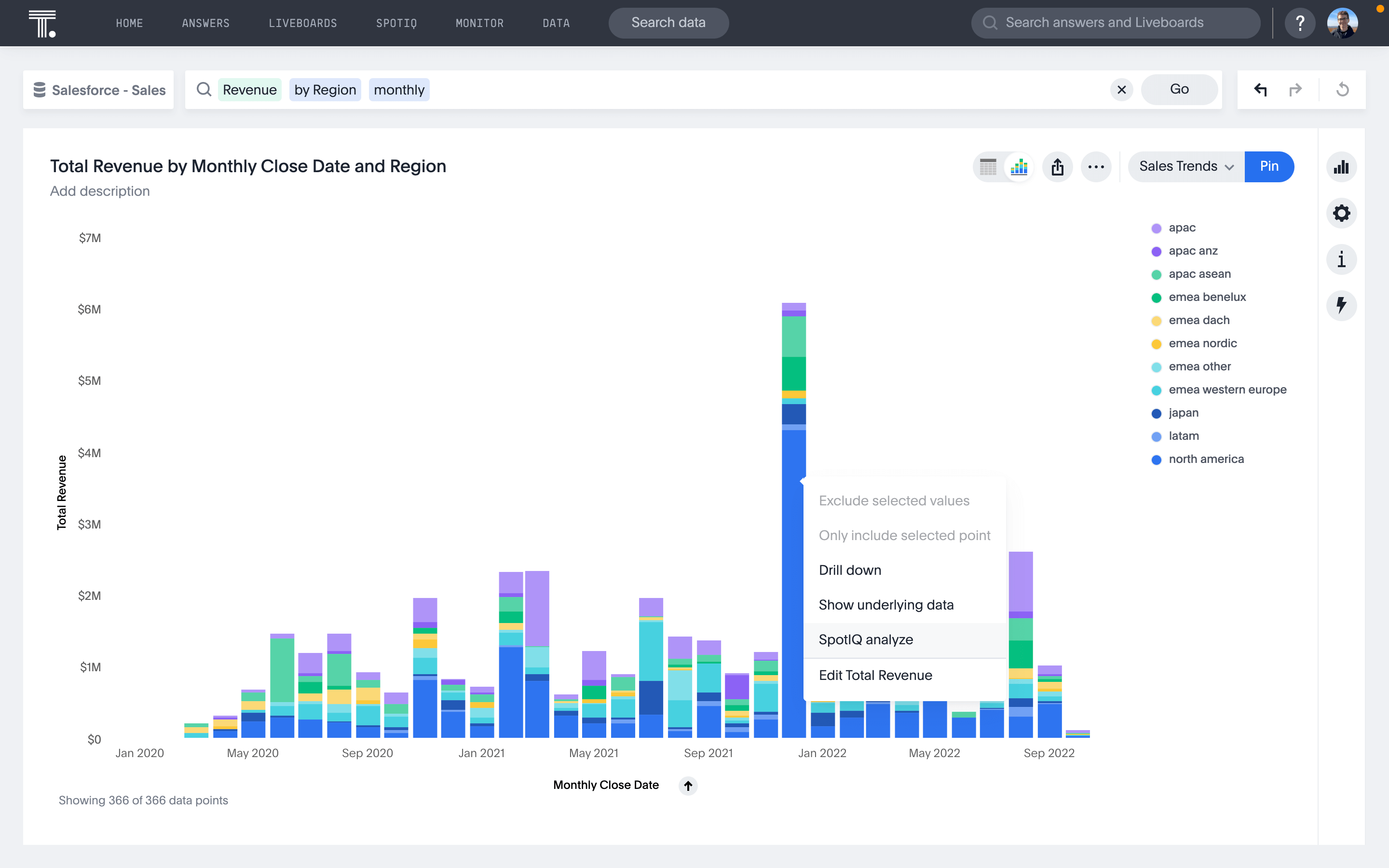
Task: Select the monthly search token filter
Action: (399, 89)
